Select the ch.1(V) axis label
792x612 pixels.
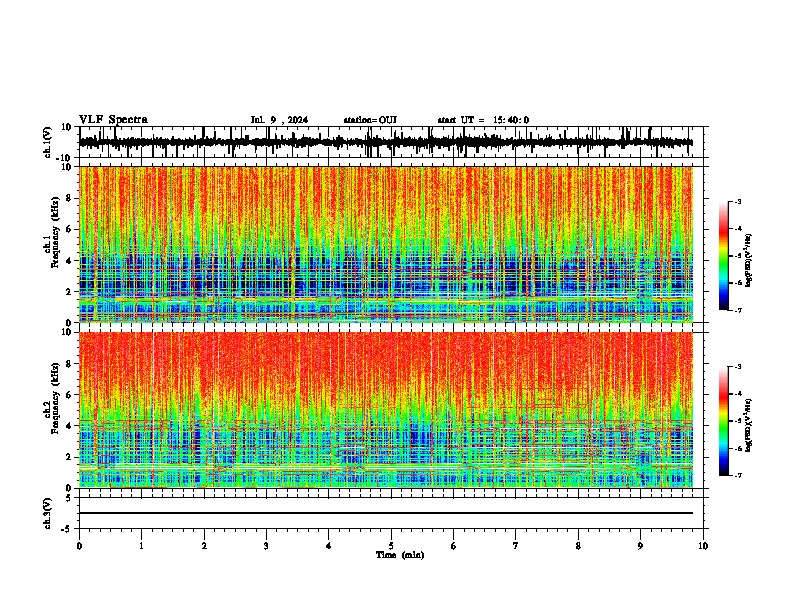pos(48,142)
